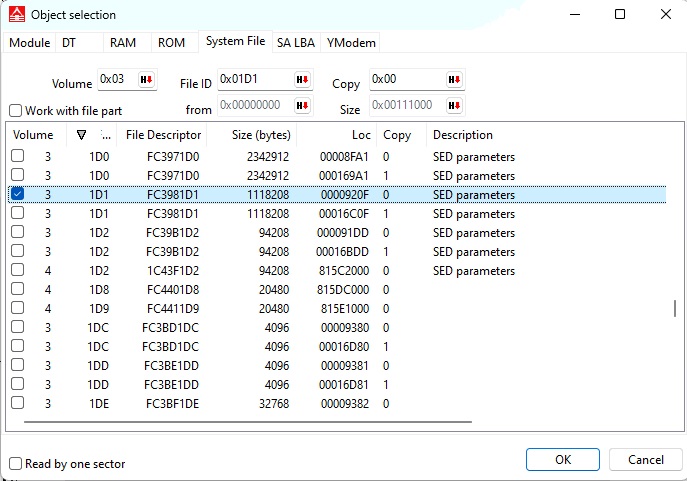Click the sort triangle column header

pyautogui.click(x=81, y=135)
